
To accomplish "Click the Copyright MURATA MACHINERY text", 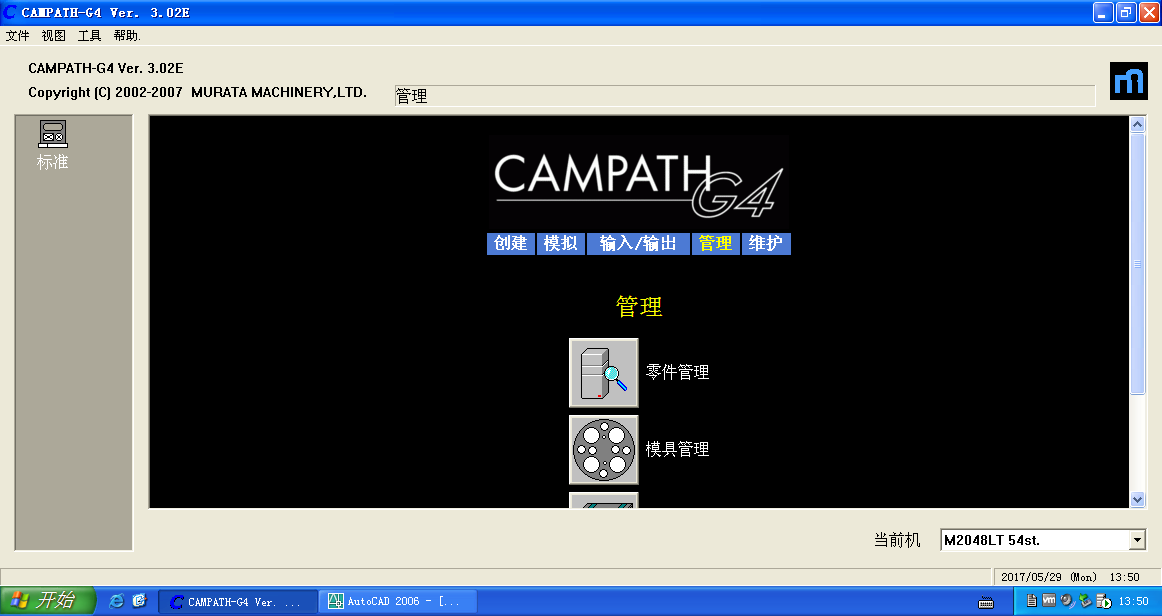I will coord(197,93).
